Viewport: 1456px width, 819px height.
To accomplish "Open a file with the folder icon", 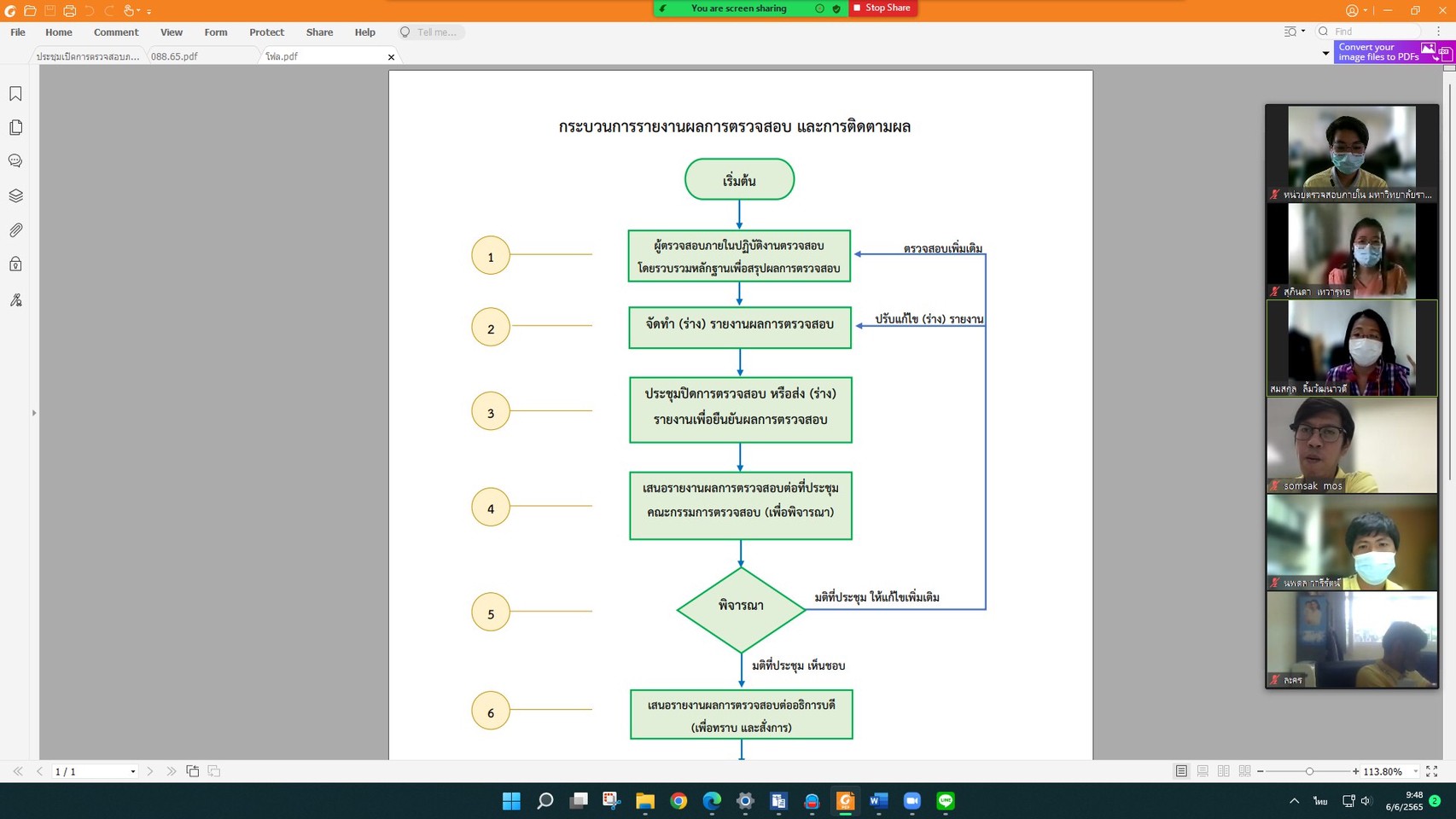I will pyautogui.click(x=30, y=11).
